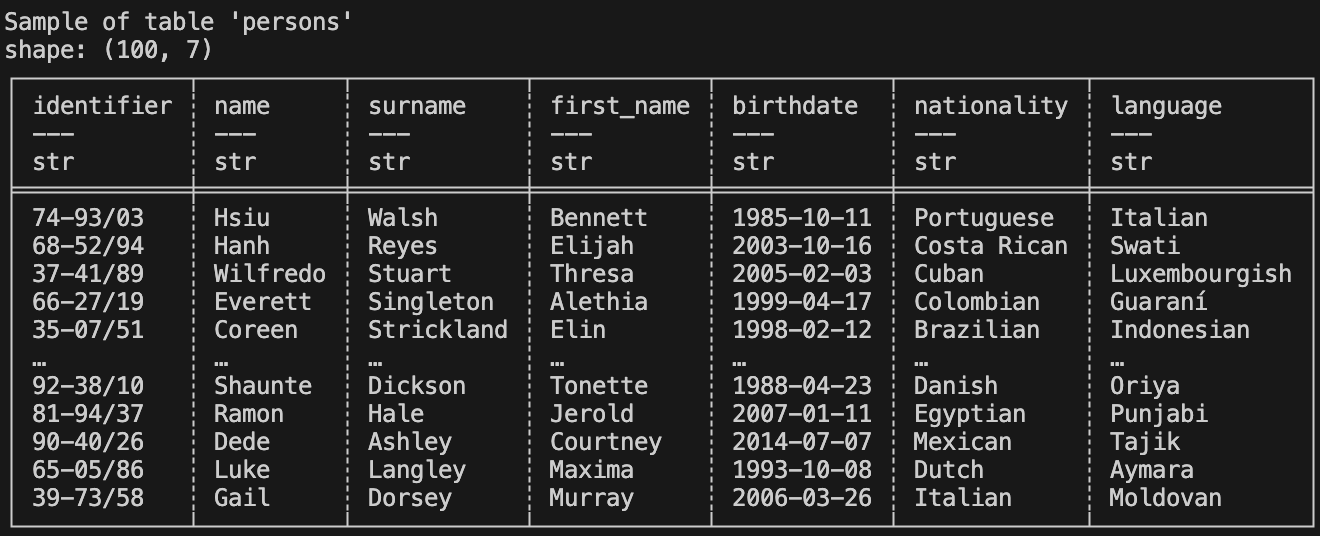Click the 'Guaraní' language cell
The image size is (1320, 536).
1158,302
